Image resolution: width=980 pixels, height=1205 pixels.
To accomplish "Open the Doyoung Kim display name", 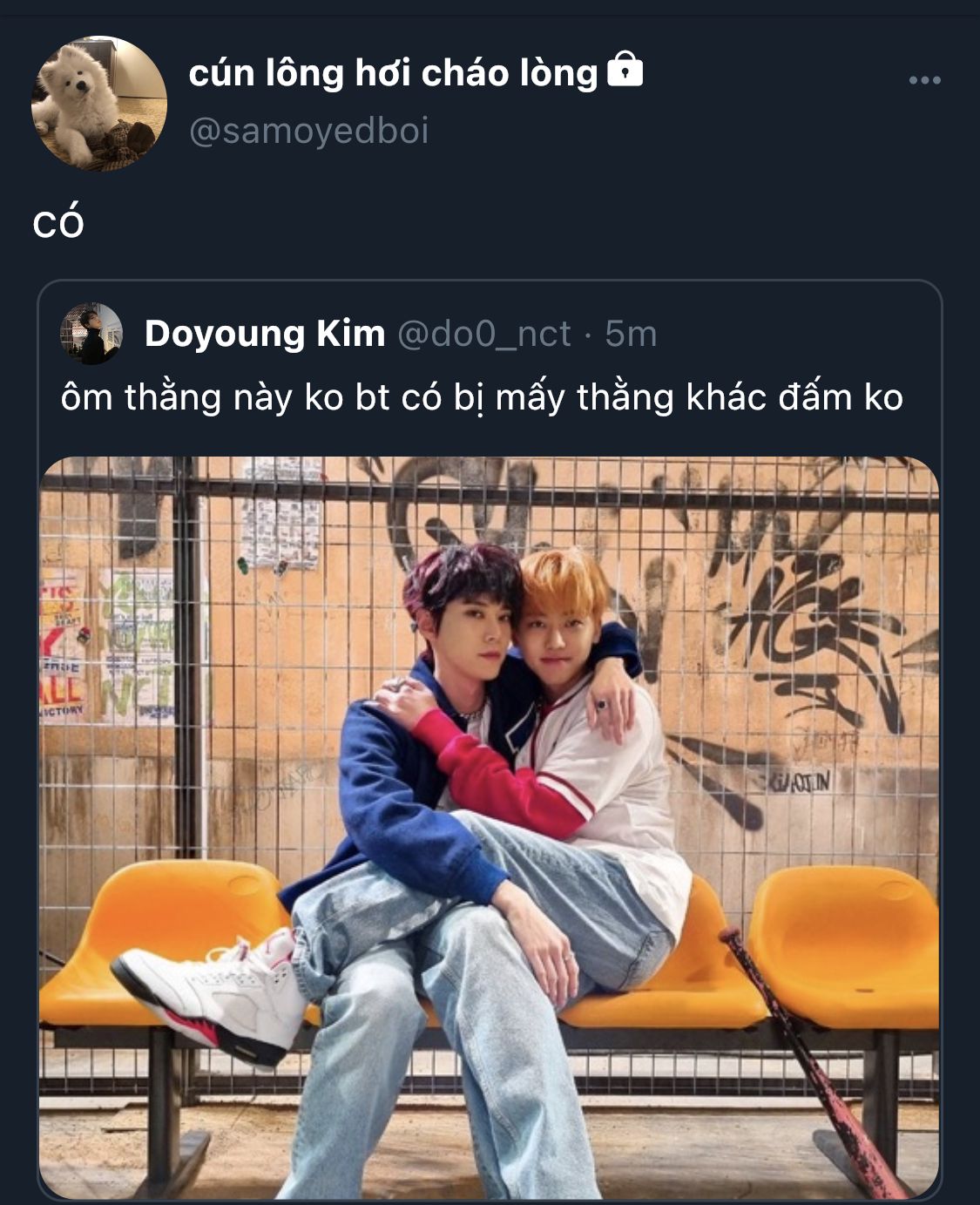I will (265, 334).
